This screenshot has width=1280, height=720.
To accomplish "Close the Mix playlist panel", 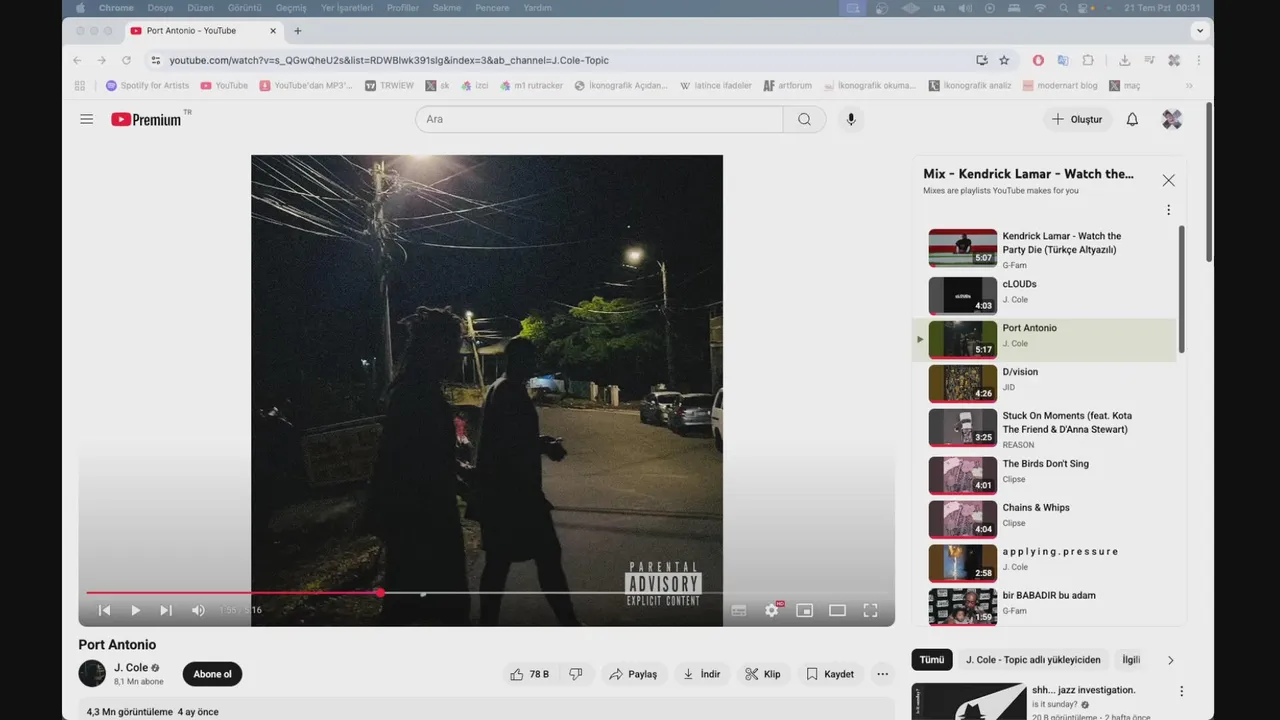I will pyautogui.click(x=1168, y=180).
